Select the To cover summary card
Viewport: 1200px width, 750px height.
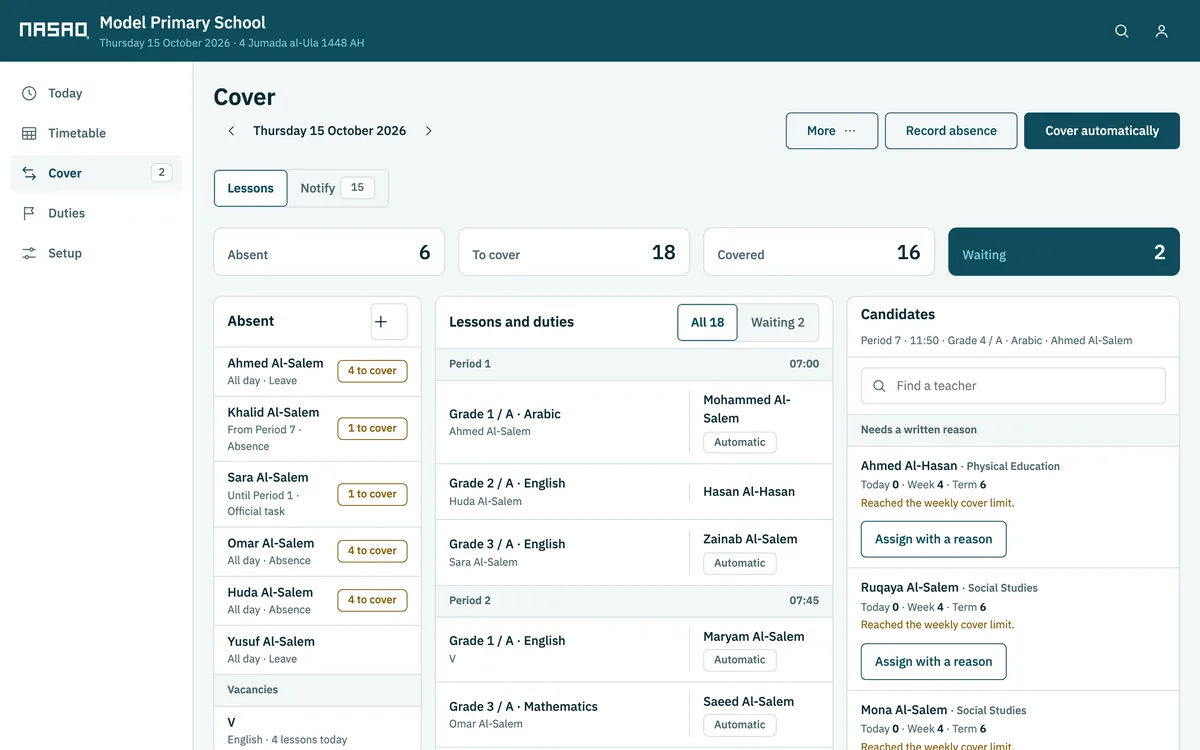click(x=574, y=252)
